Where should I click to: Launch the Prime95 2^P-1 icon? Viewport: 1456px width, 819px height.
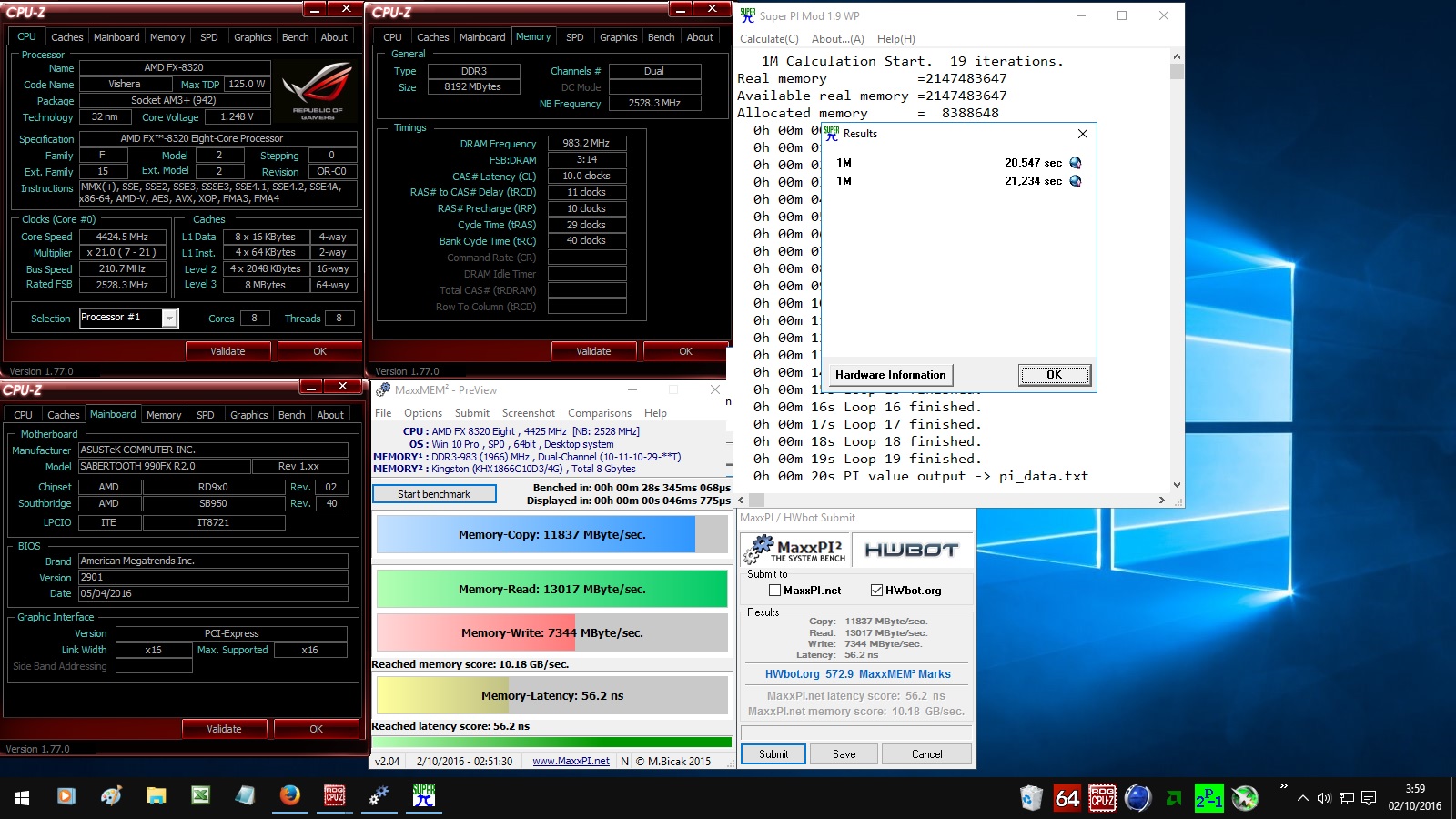point(1208,798)
